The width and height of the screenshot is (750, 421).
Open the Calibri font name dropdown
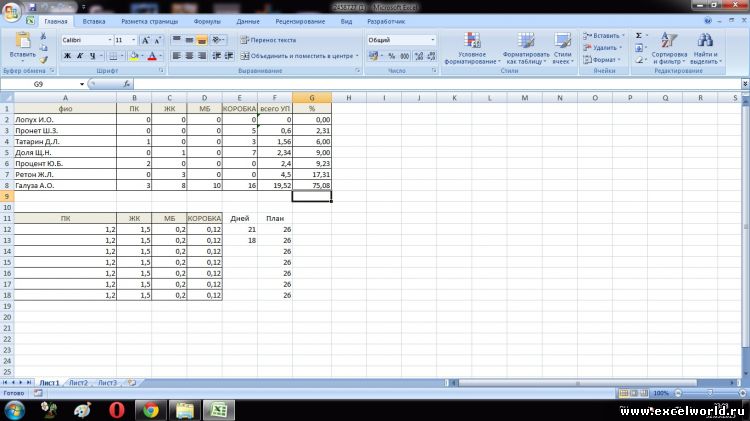(x=107, y=40)
